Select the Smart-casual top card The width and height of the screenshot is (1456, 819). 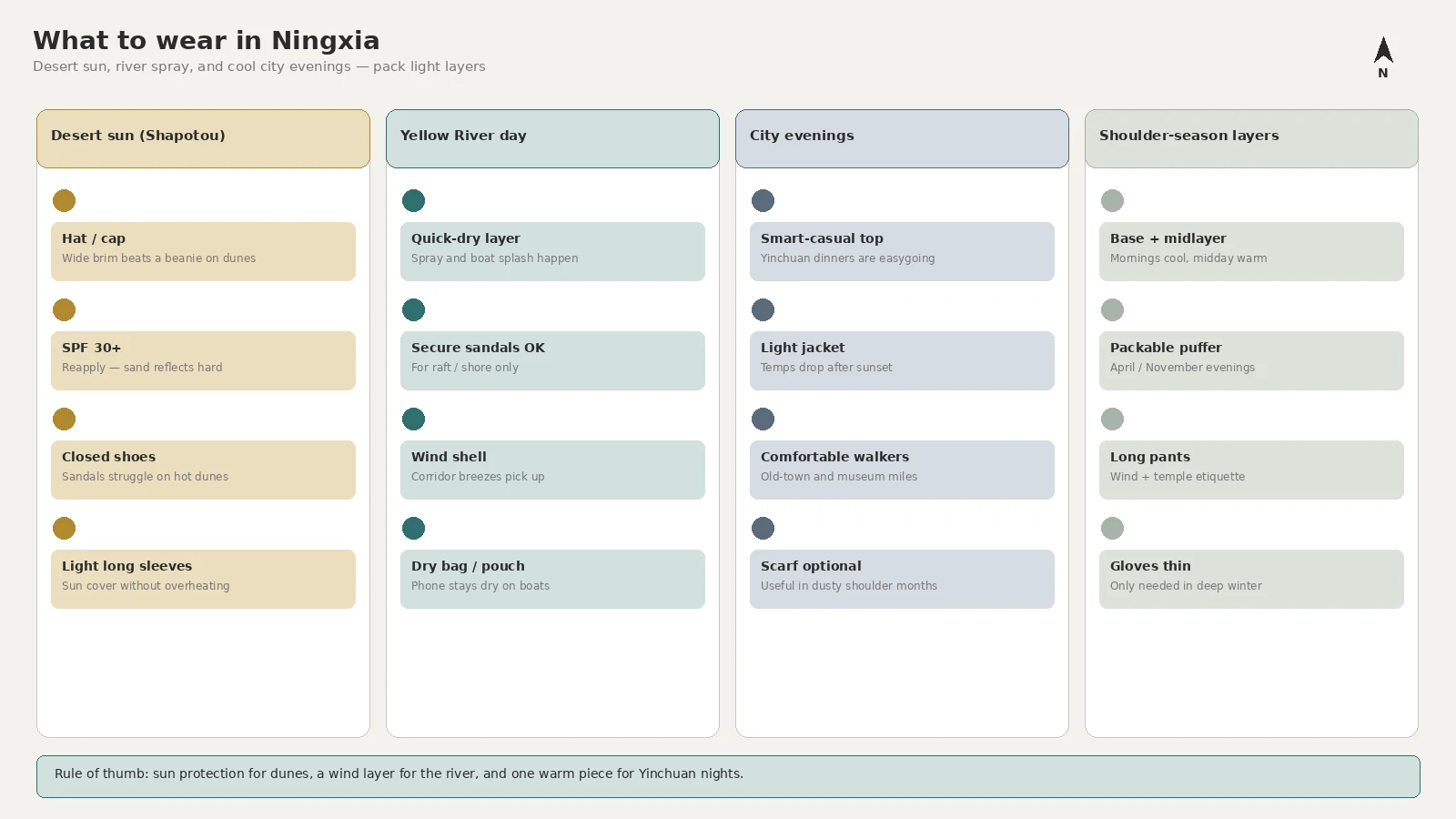[902, 251]
